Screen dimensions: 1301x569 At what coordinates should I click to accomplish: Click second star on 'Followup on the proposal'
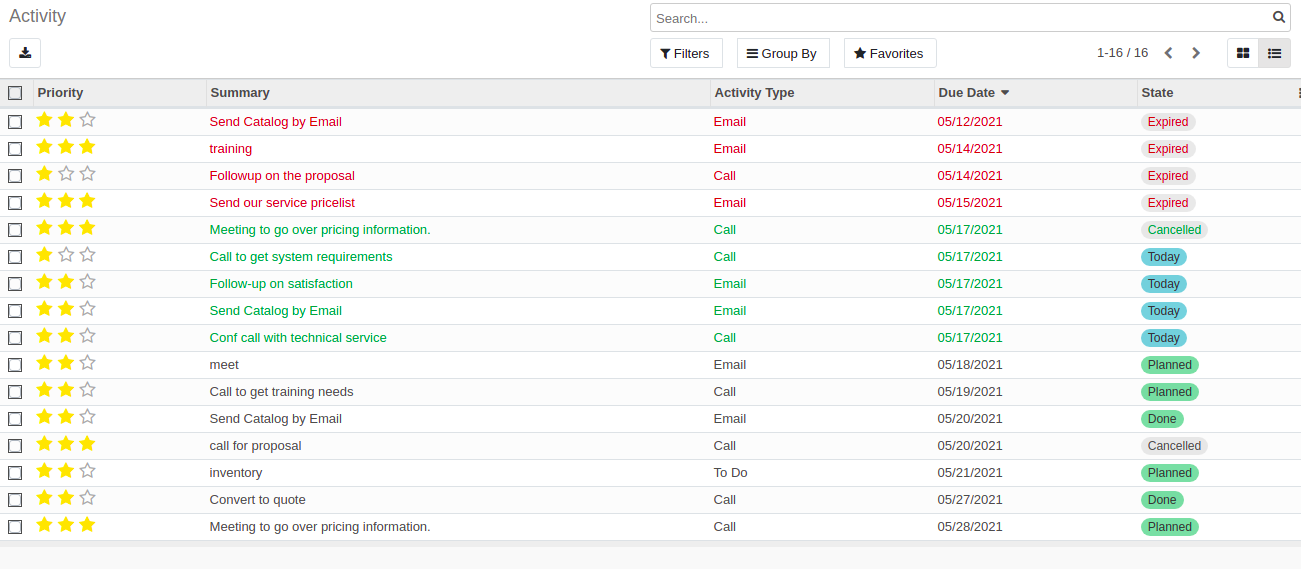coord(66,174)
